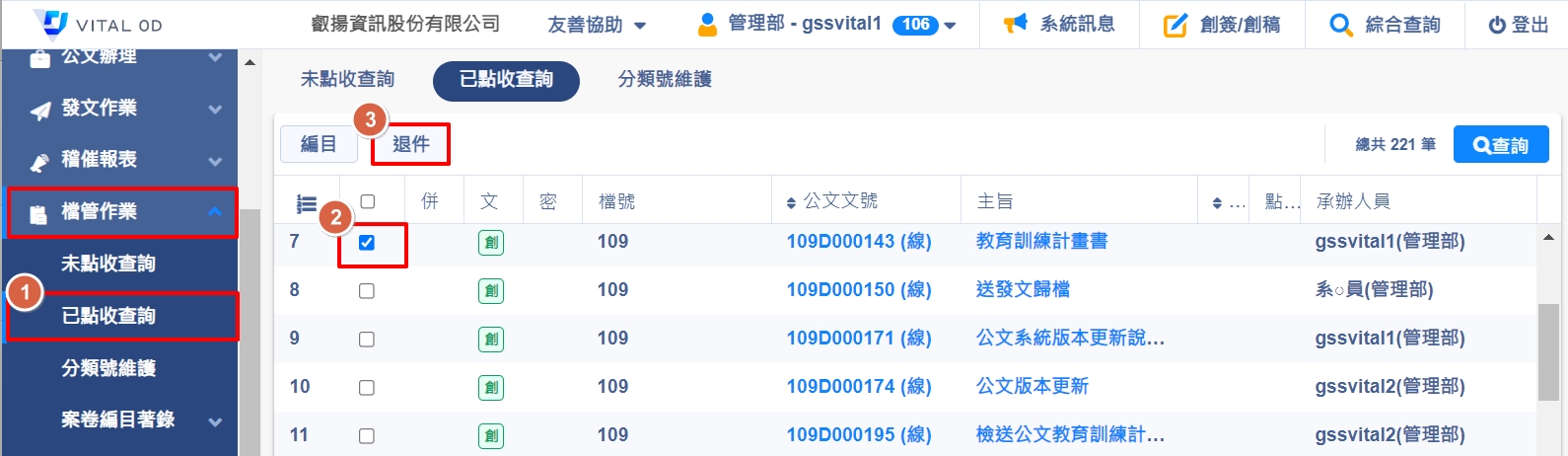Switch to the 未點收查詢 tab
Viewport: 1568px width, 456px height.
pos(347,80)
